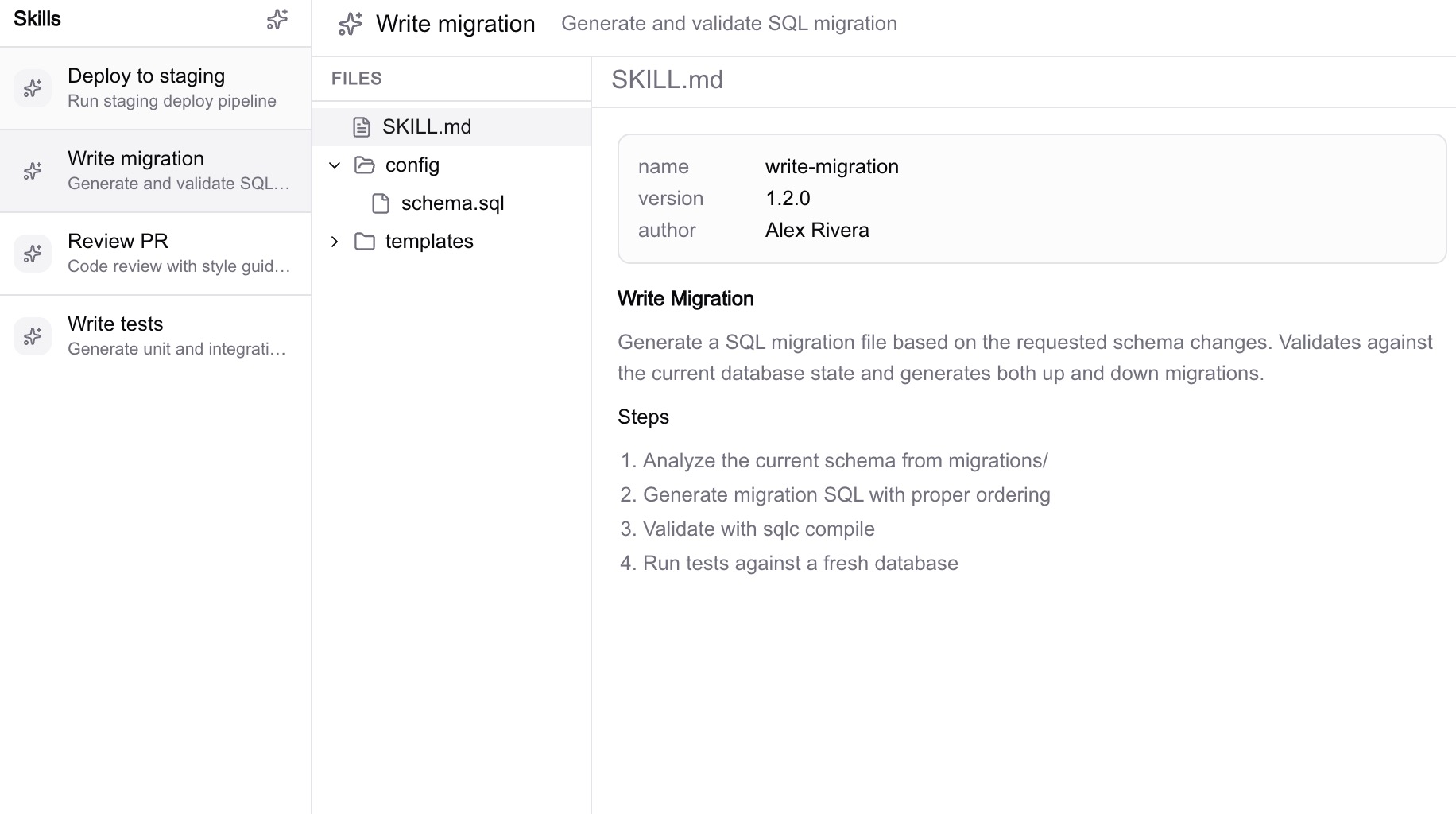
Task: Click the Write migration skill icon in sidebar
Action: pos(33,171)
